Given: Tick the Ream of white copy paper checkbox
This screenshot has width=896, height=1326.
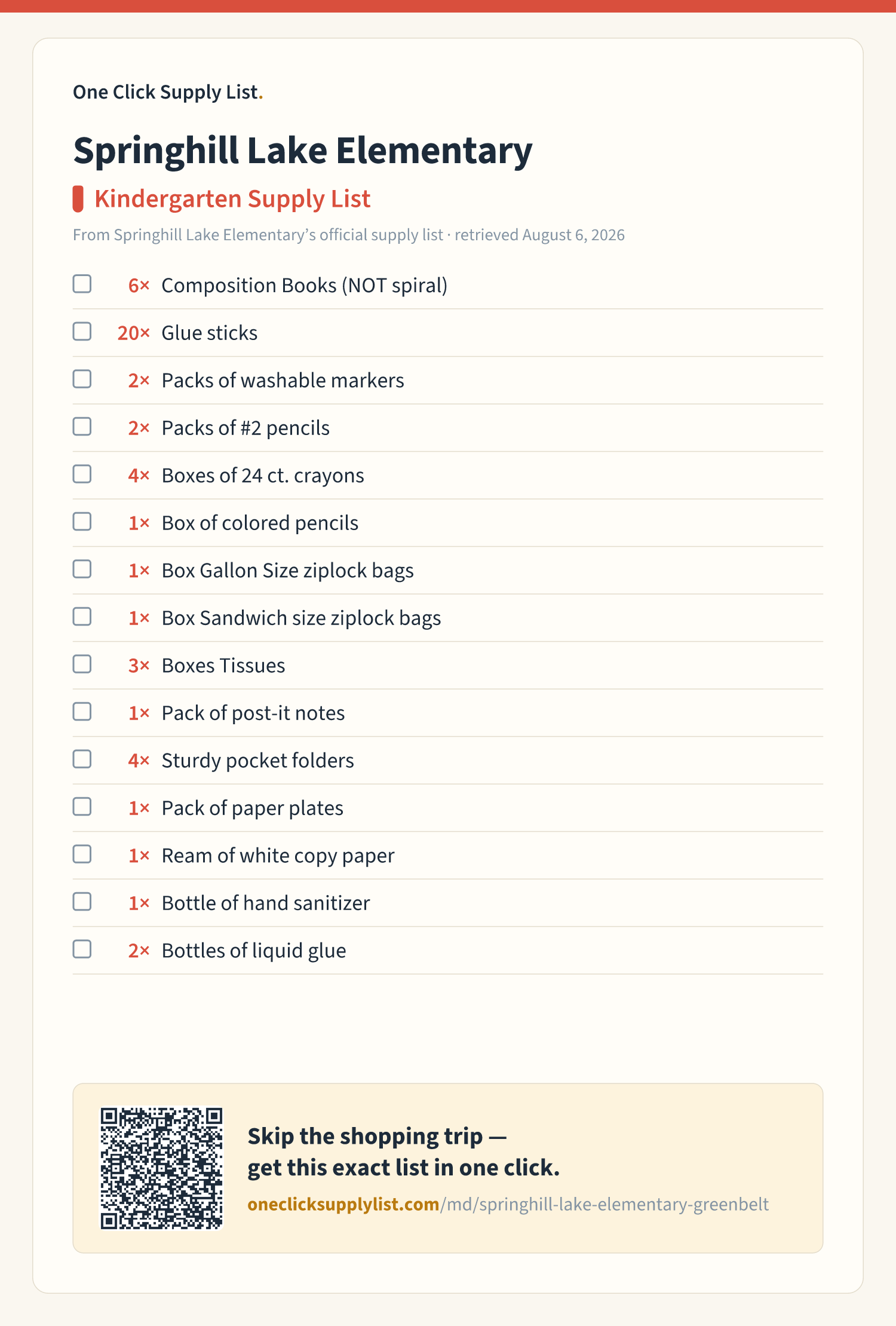Looking at the screenshot, I should pos(82,854).
